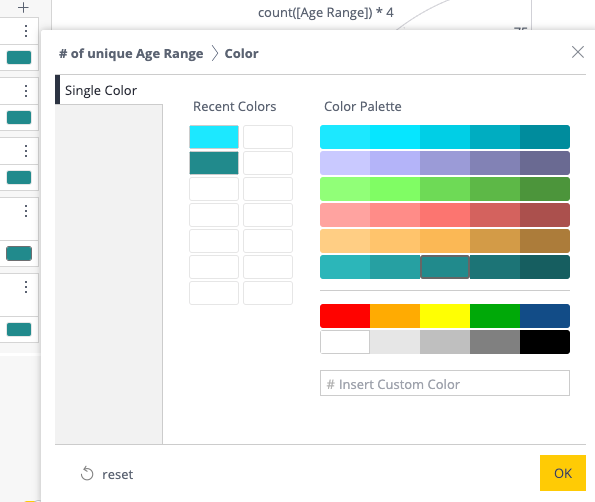Pick the darkest green swatch in green row
The height and width of the screenshot is (502, 595).
(545, 189)
